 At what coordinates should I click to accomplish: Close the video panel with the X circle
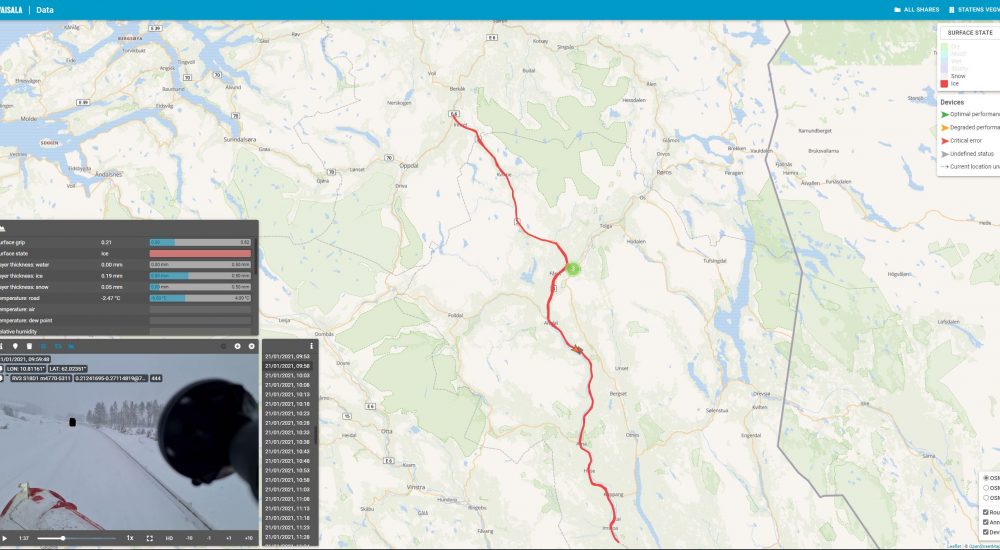[251, 346]
